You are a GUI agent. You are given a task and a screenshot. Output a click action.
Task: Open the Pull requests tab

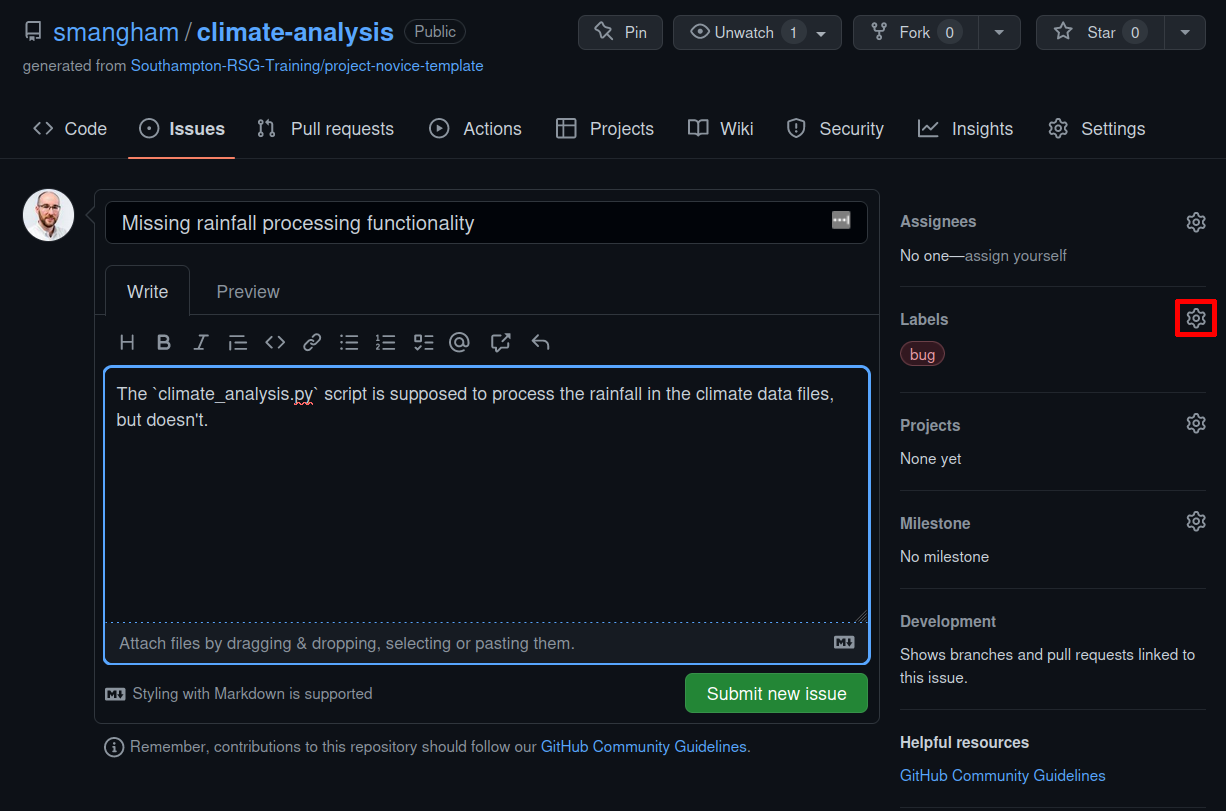[325, 129]
